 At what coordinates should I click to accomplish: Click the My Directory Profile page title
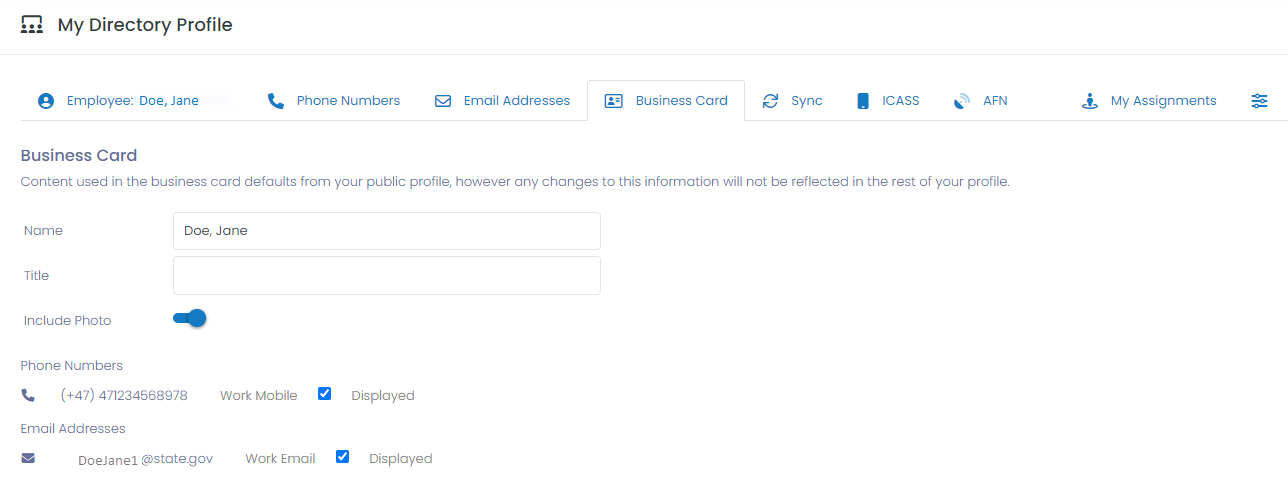tap(145, 25)
